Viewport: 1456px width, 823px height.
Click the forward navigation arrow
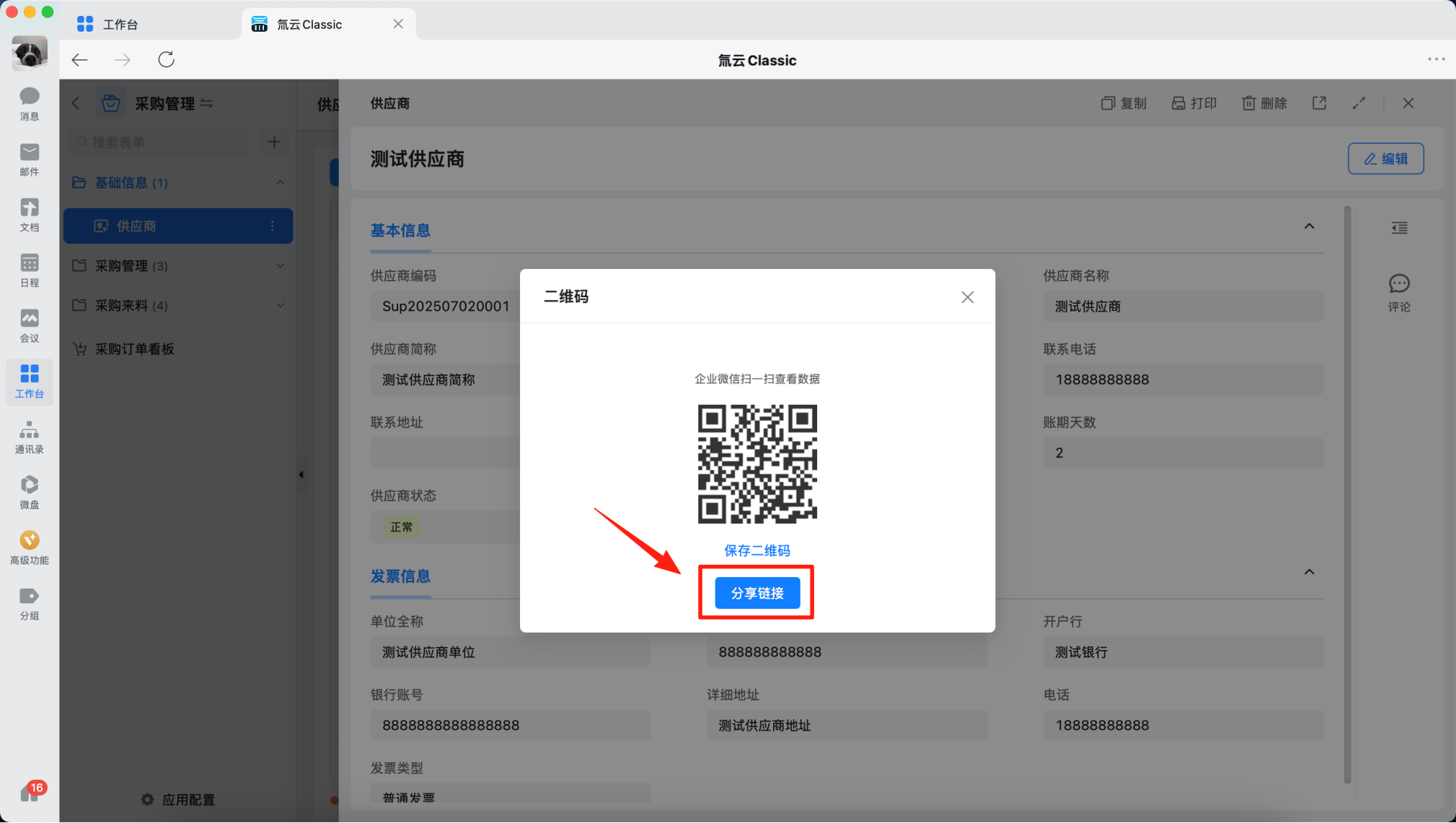(123, 60)
